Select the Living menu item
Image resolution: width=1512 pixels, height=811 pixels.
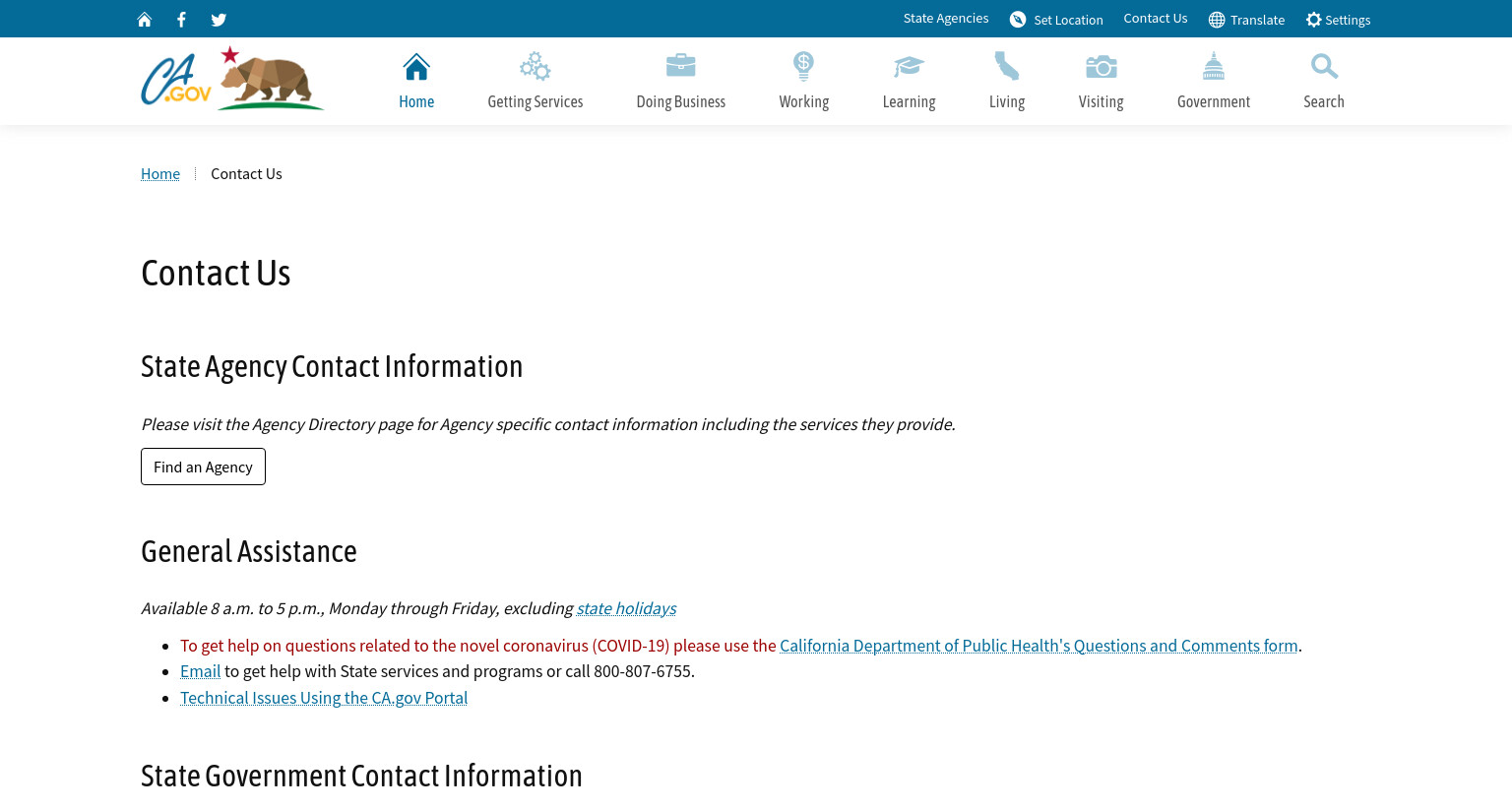[x=1007, y=101]
